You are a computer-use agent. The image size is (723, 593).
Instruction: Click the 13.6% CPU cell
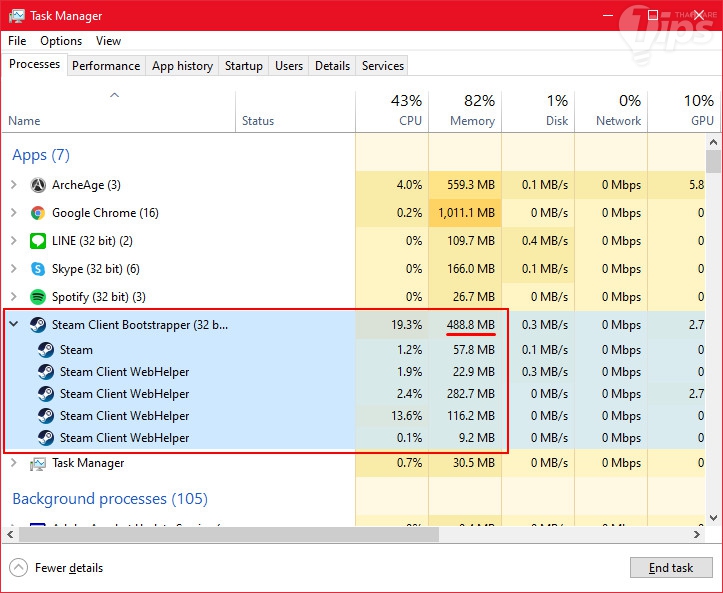tap(392, 416)
